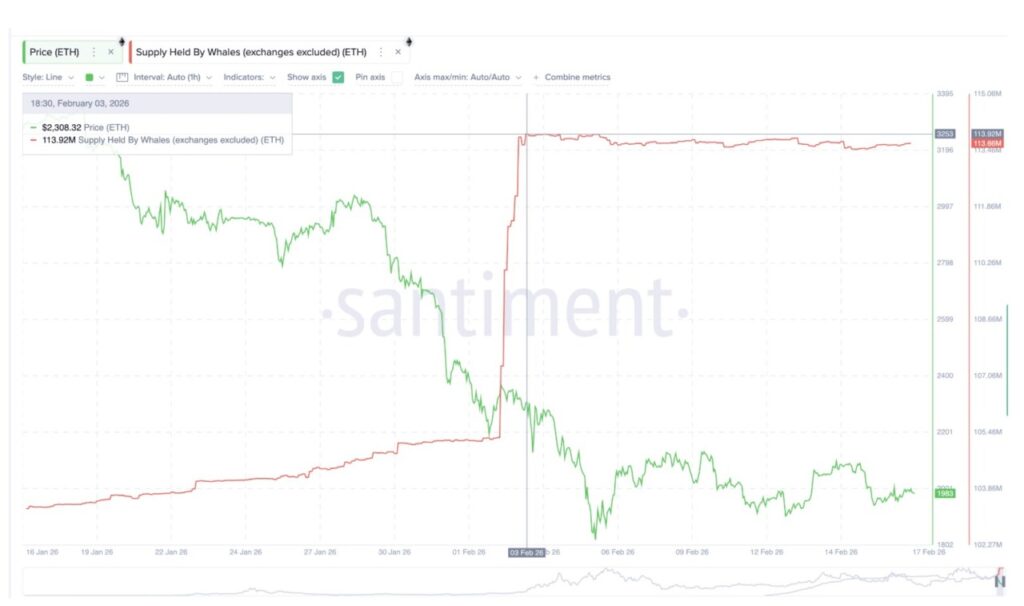Select Supply Held By Whales metric tab
1024x606 pixels.
tap(250, 52)
